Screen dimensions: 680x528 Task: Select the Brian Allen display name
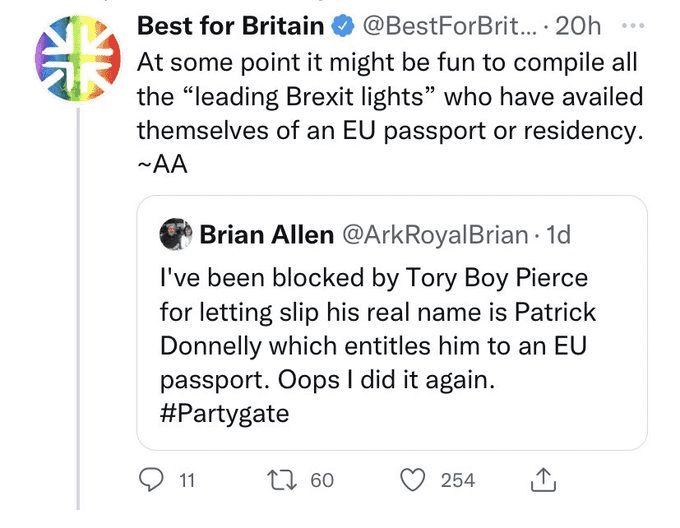coord(267,234)
